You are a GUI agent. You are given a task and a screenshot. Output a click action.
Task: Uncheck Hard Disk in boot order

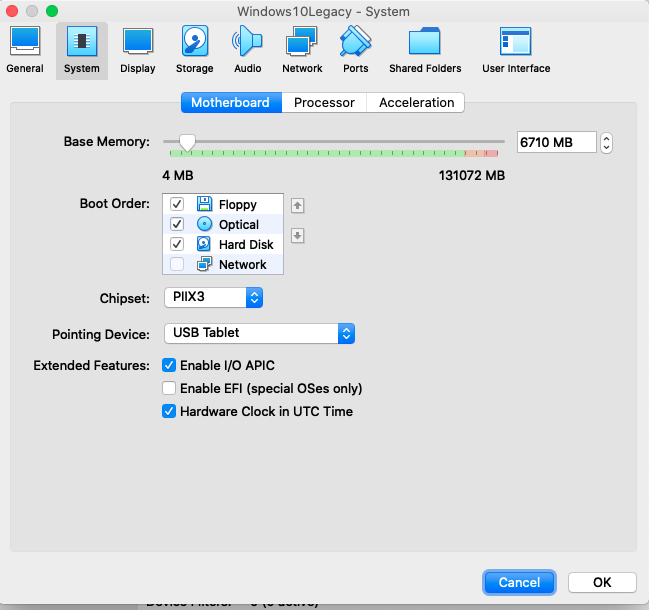coord(177,244)
